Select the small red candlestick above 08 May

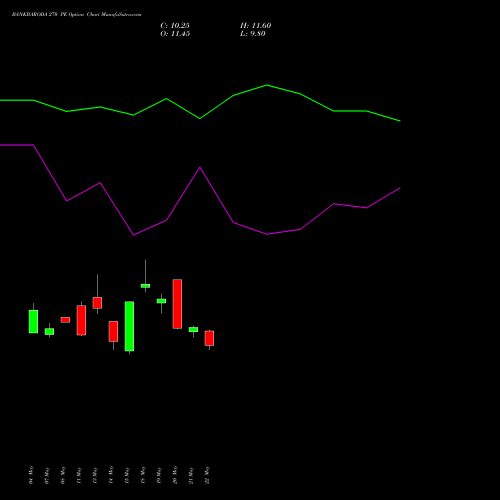click(65, 320)
